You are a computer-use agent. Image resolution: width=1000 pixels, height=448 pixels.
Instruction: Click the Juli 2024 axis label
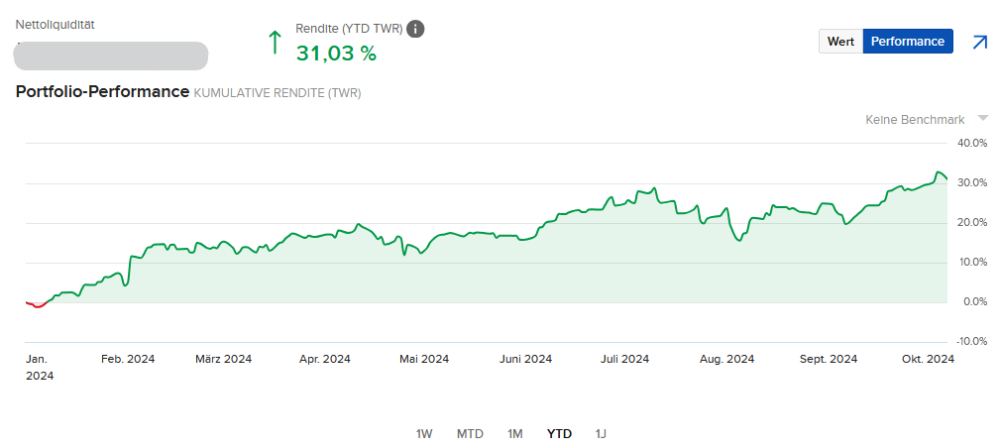pyautogui.click(x=626, y=359)
